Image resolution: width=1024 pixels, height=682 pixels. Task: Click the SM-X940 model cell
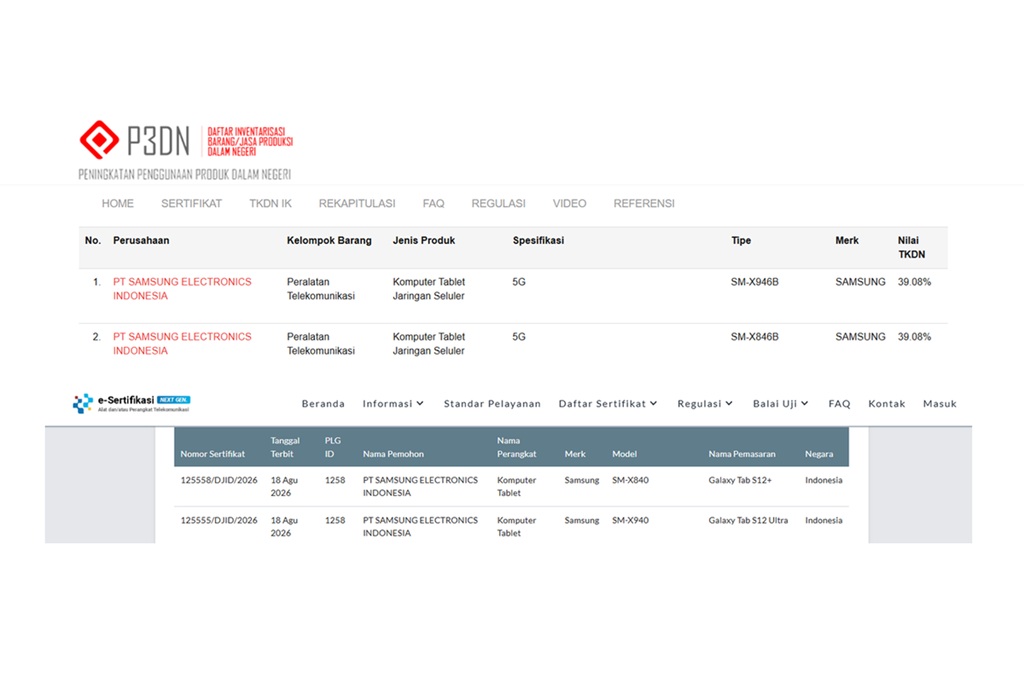click(630, 521)
